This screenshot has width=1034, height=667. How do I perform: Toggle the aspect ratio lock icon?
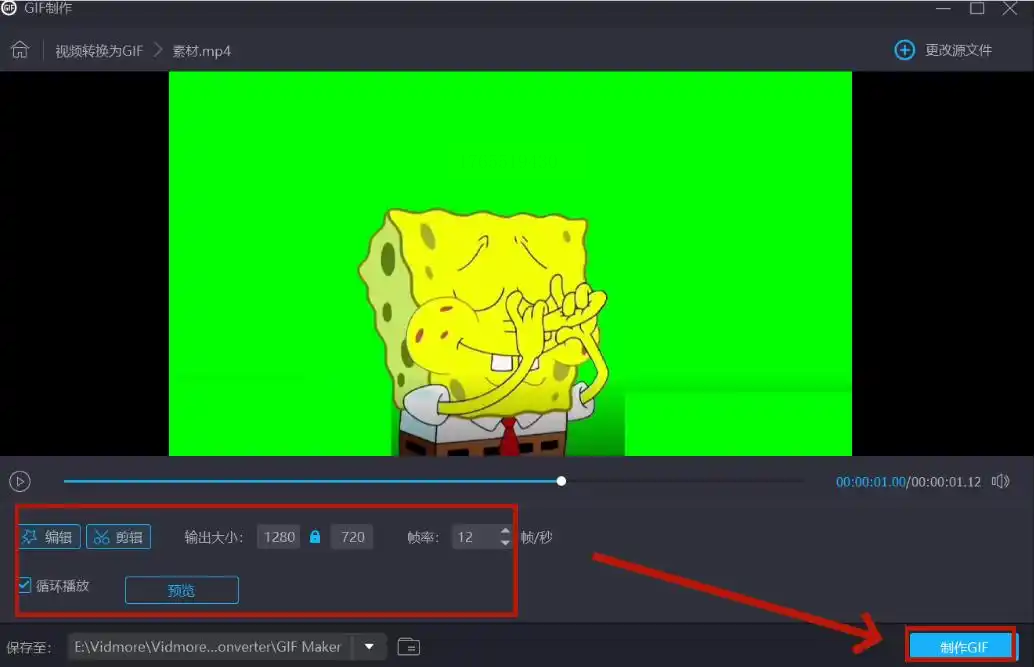tap(315, 537)
